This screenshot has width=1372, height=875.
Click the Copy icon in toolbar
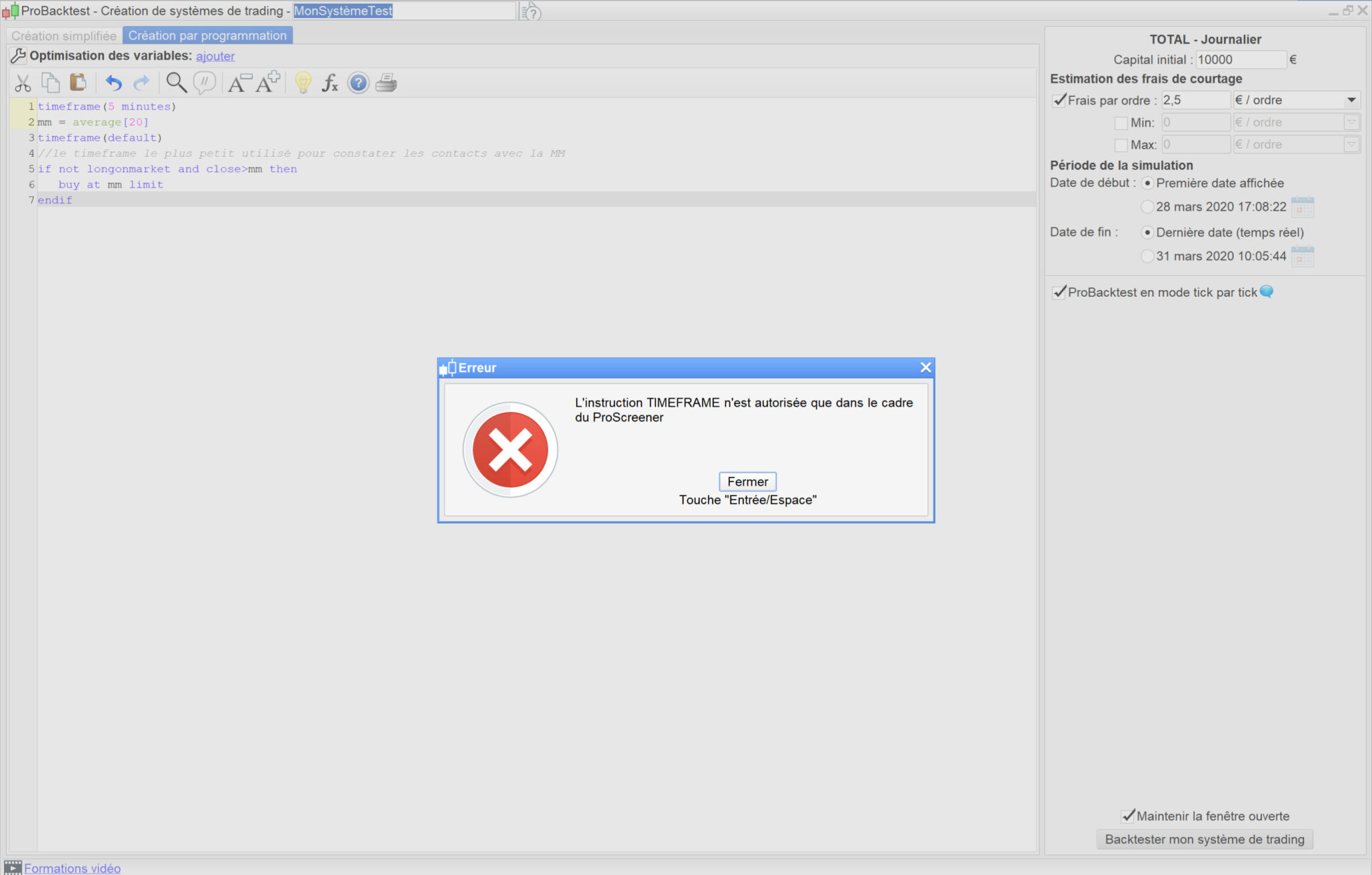[x=50, y=82]
